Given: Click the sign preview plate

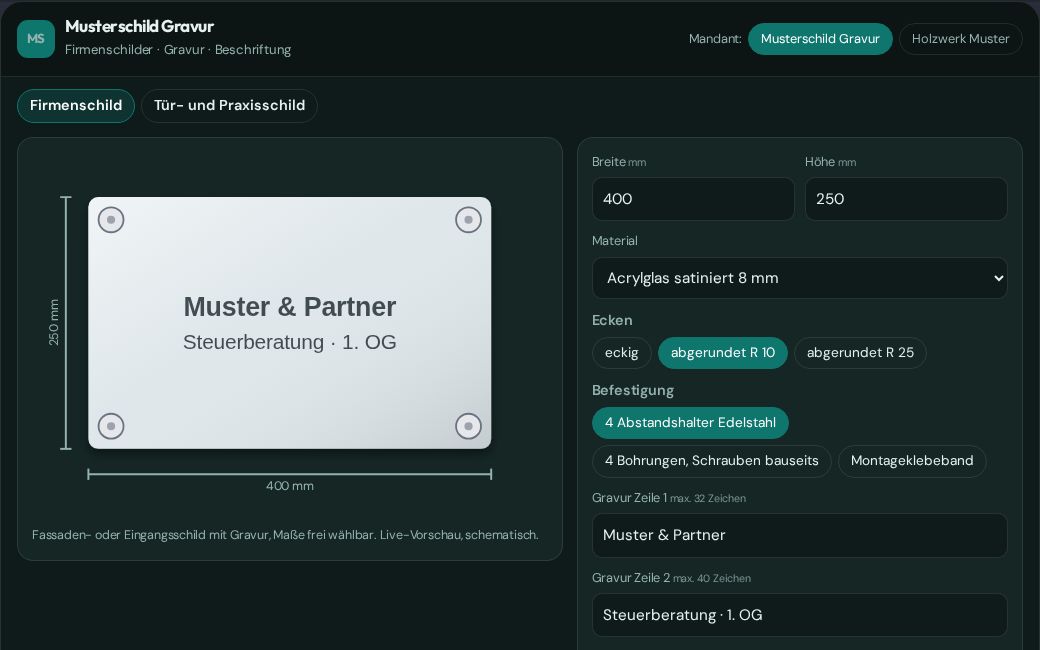Looking at the screenshot, I should (x=290, y=323).
